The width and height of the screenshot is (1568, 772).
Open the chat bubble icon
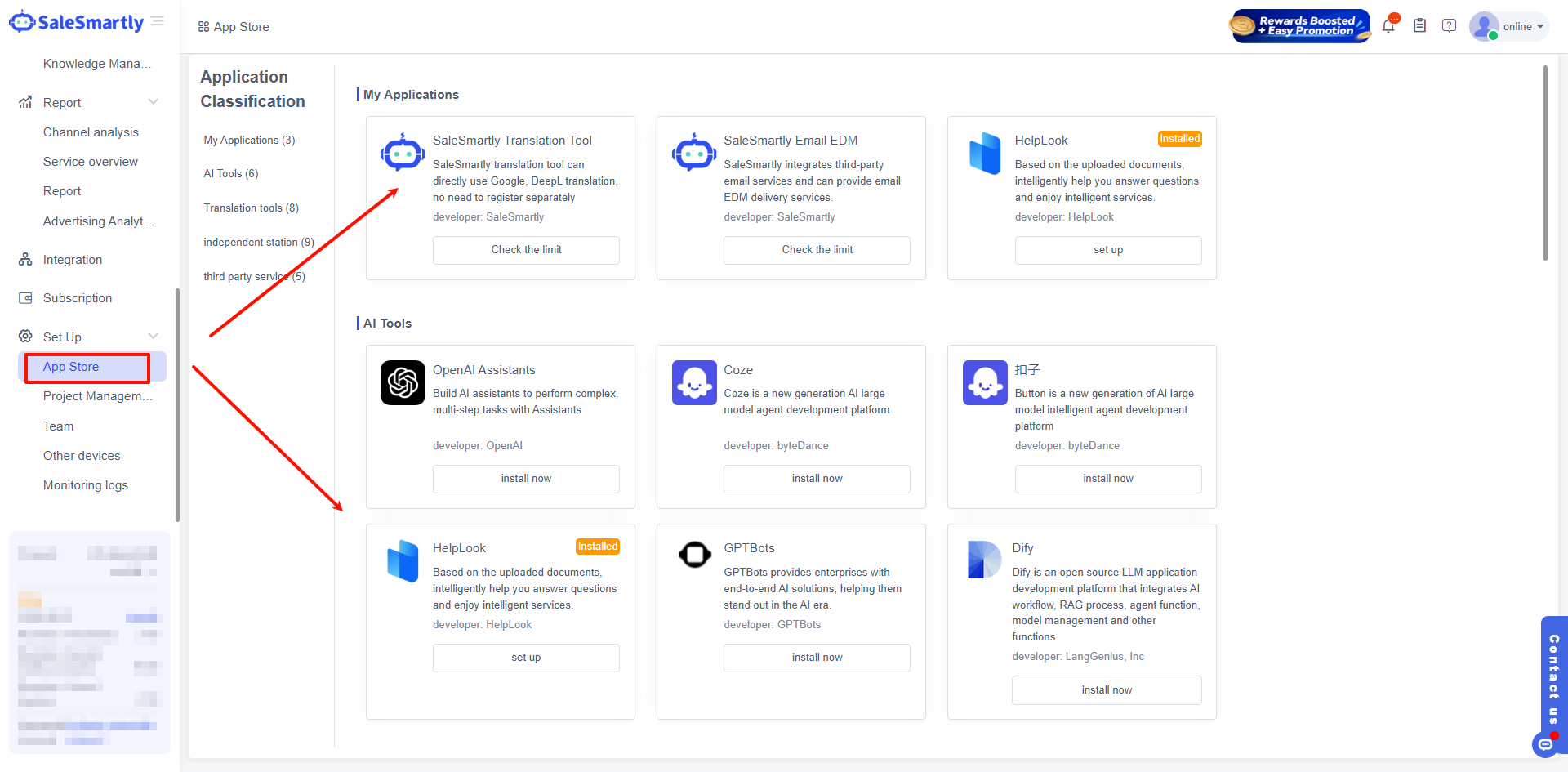click(1545, 744)
